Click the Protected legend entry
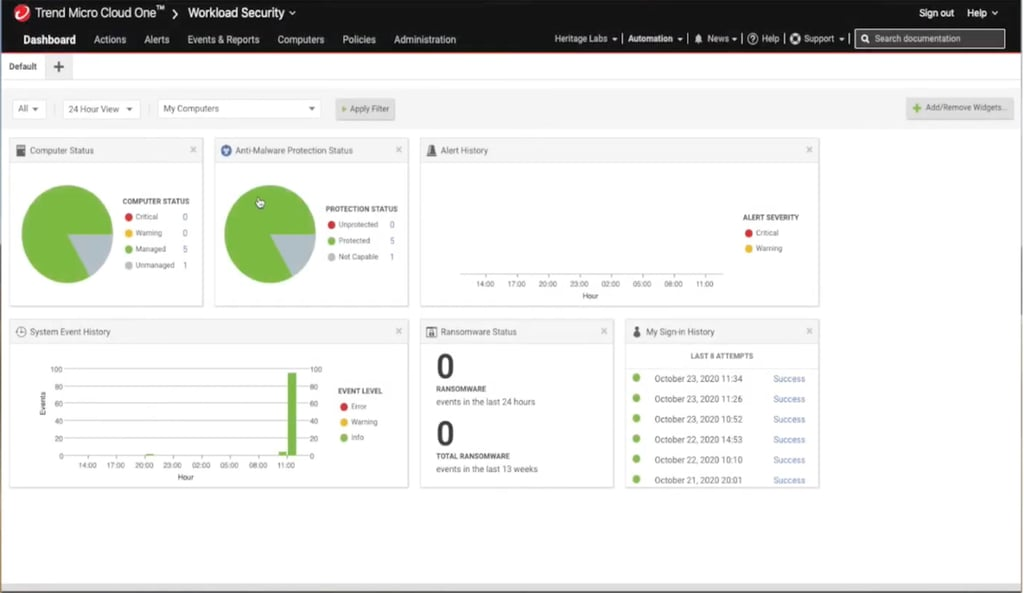Image resolution: width=1024 pixels, height=593 pixels. click(360, 241)
